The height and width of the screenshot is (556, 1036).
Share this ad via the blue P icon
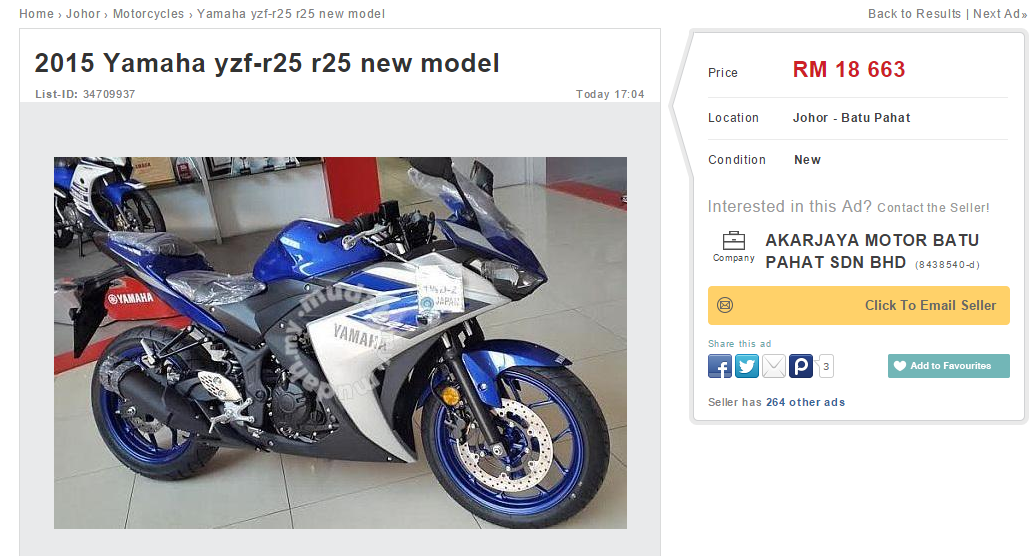[x=801, y=366]
